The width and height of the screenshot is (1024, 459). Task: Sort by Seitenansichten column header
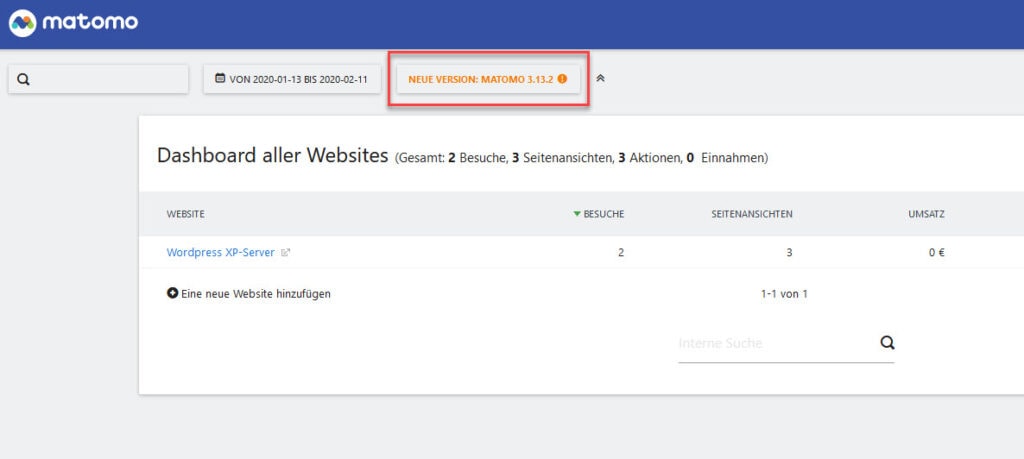tap(752, 214)
